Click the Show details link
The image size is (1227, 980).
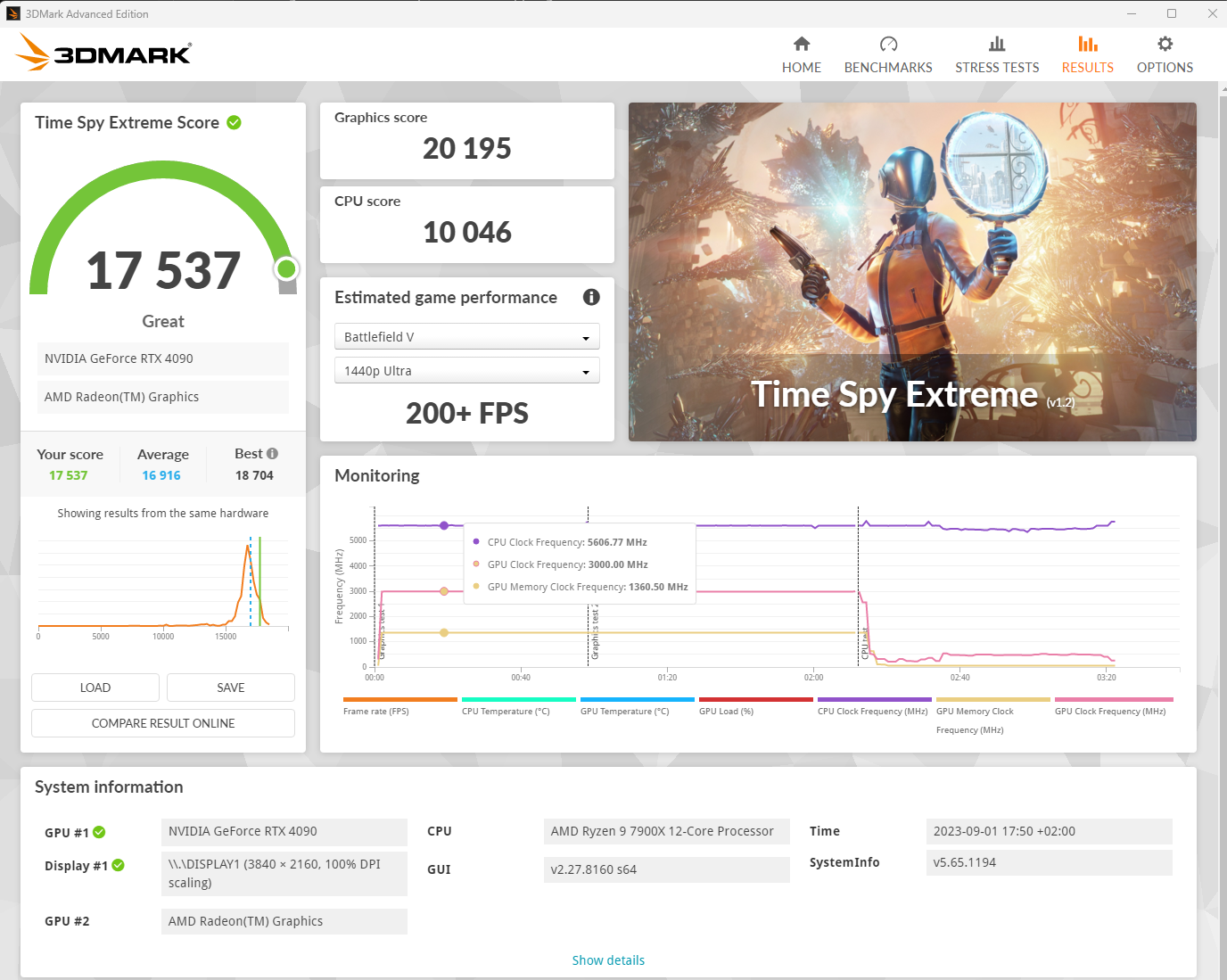[x=608, y=960]
